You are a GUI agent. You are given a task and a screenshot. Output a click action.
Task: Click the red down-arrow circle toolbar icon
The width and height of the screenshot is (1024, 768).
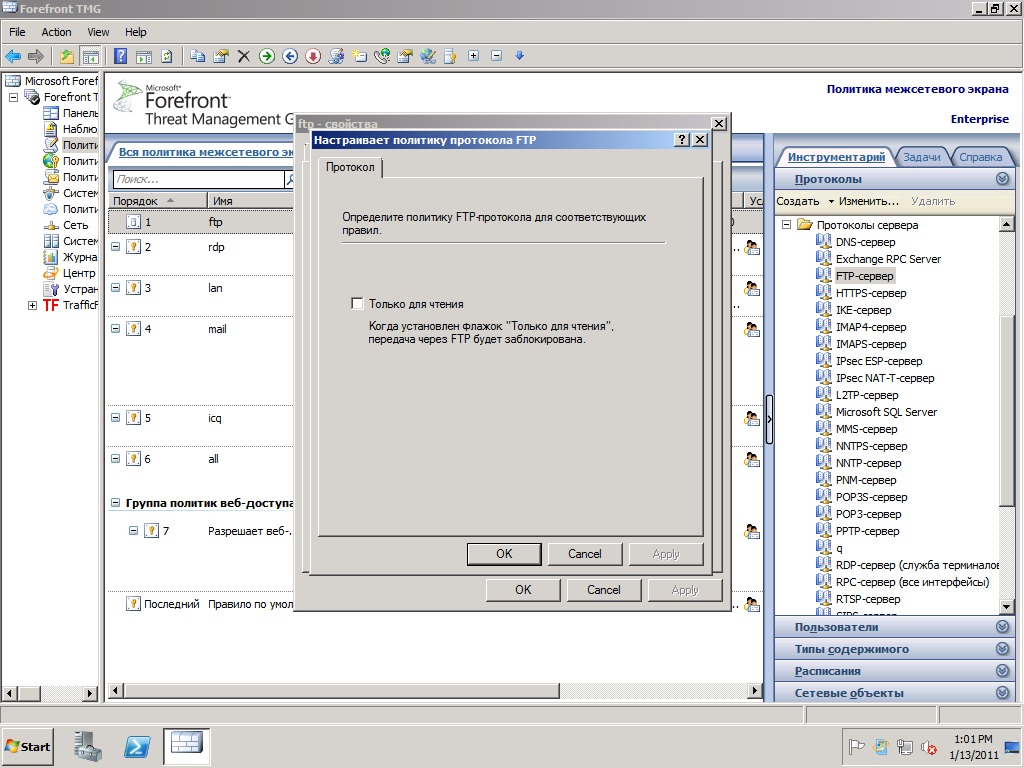pyautogui.click(x=313, y=56)
